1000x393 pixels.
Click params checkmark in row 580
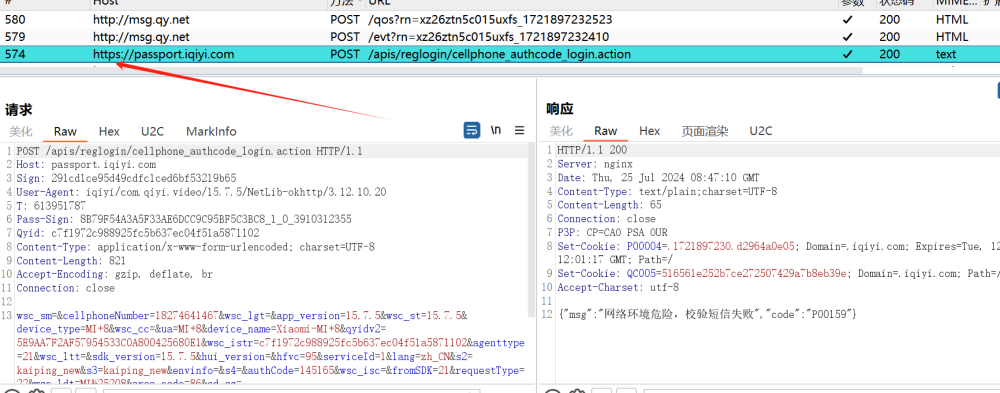[x=847, y=20]
